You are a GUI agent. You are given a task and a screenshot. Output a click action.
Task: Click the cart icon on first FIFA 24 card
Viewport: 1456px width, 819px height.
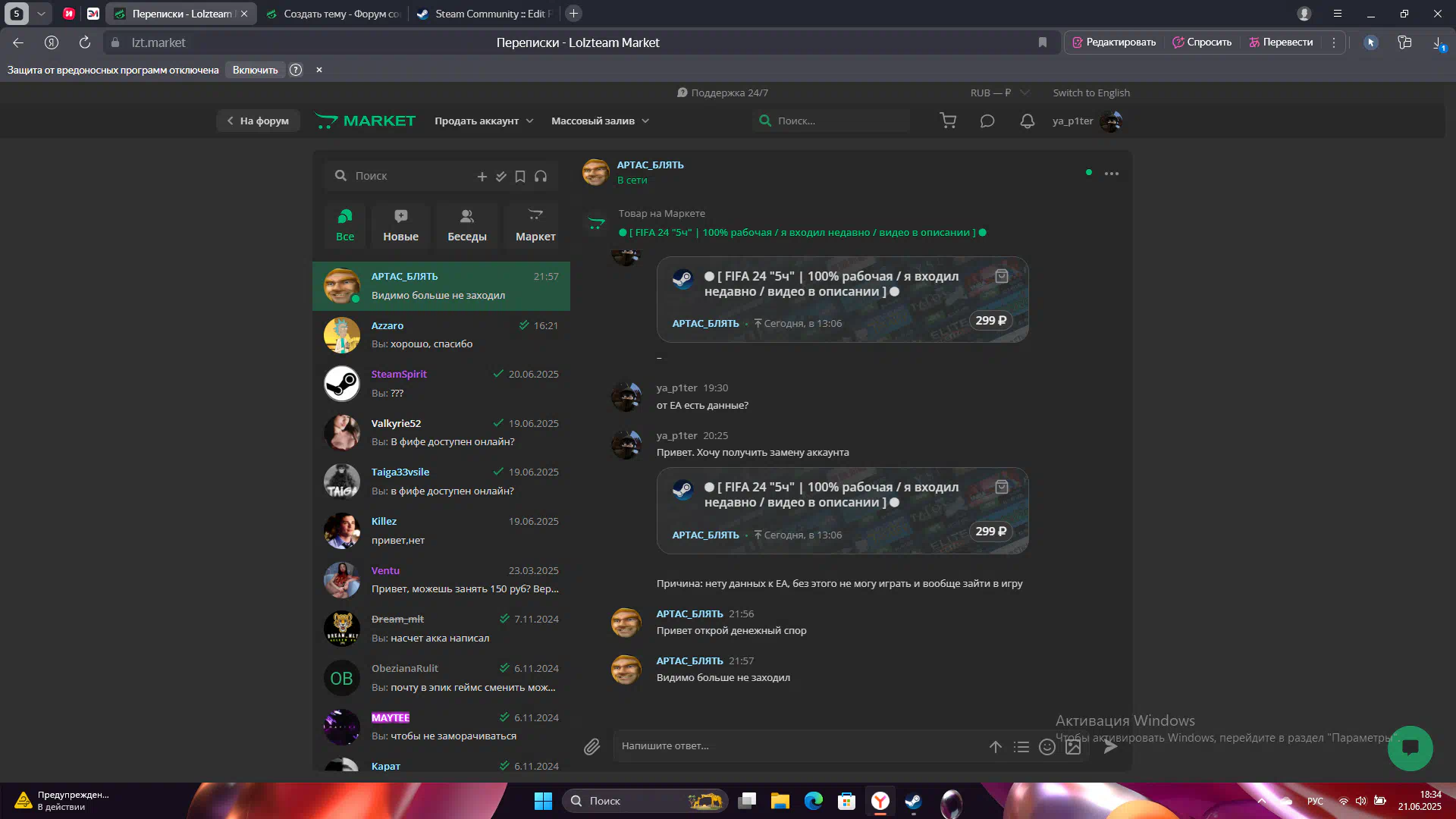click(x=1002, y=276)
